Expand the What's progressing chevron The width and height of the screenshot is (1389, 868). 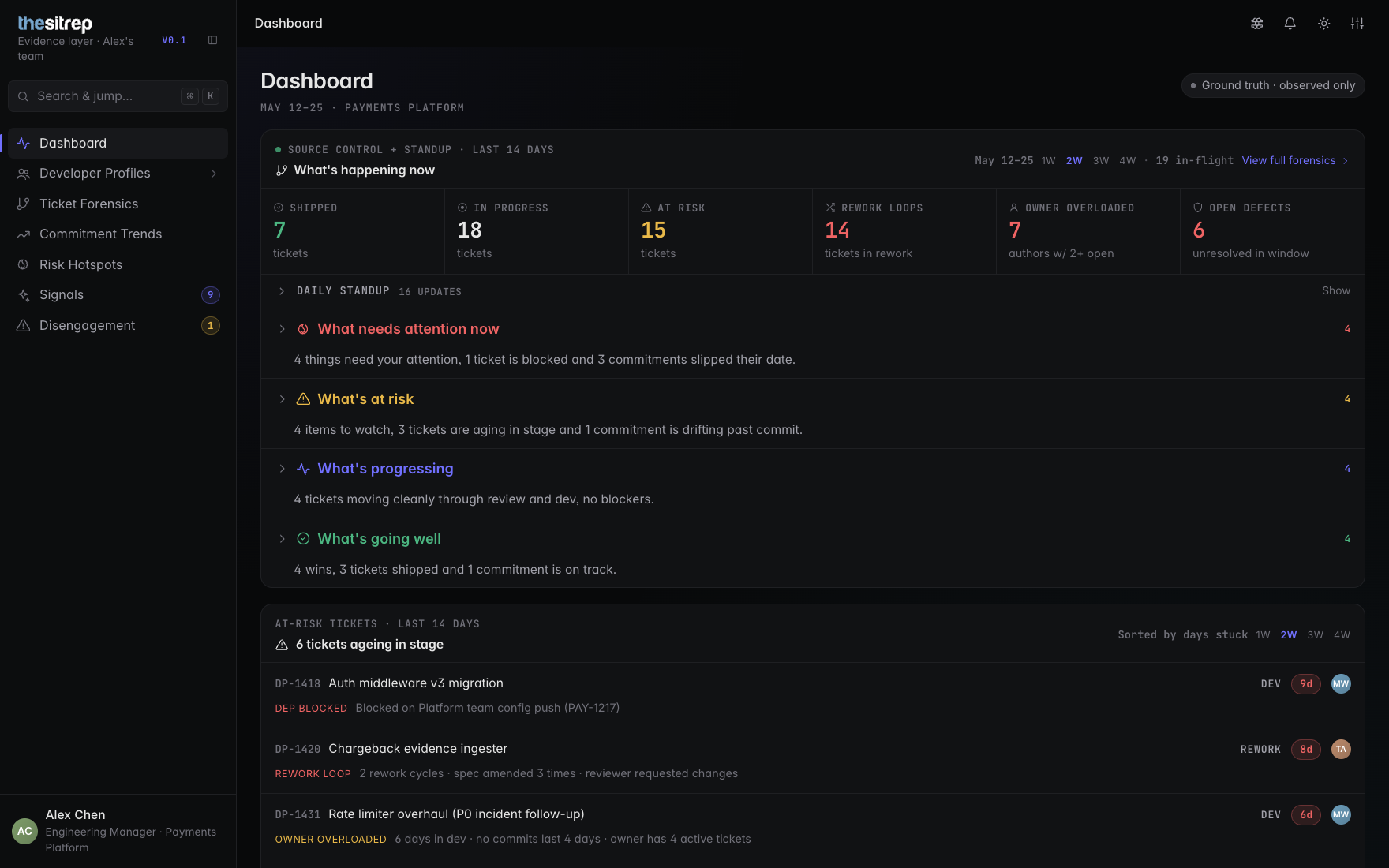tap(282, 469)
